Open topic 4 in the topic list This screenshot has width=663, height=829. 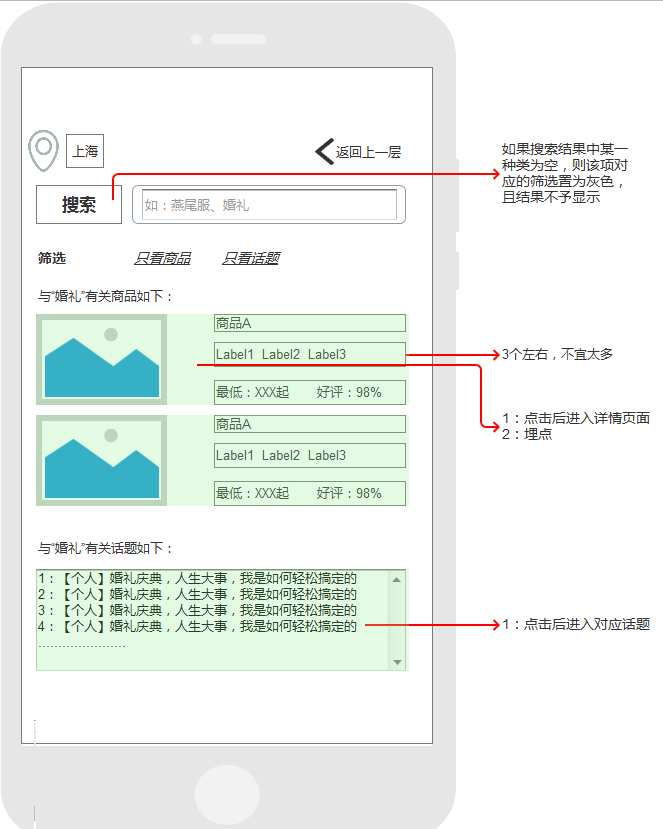click(197, 626)
